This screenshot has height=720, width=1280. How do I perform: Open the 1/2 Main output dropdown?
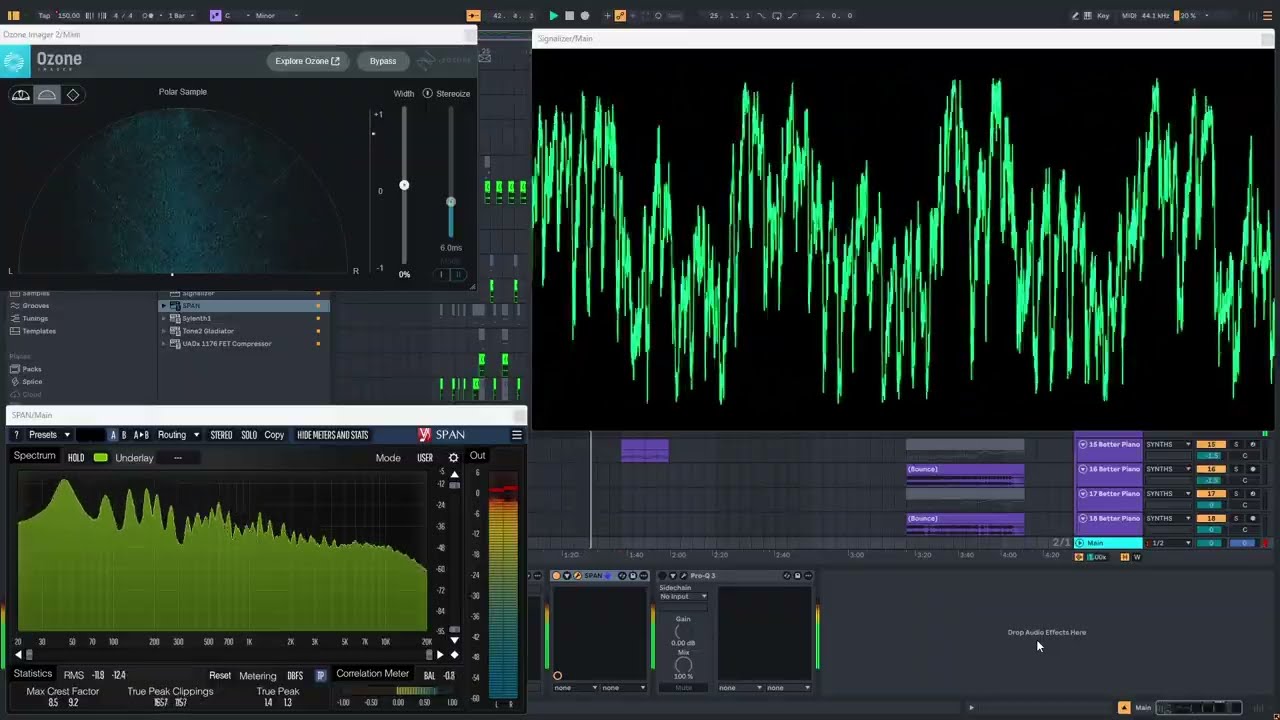(x=1170, y=543)
